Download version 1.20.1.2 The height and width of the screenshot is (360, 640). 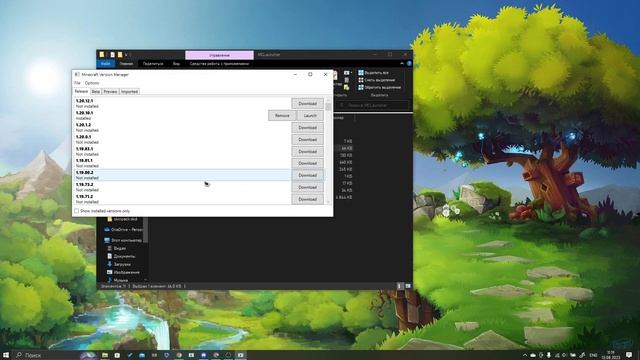[307, 127]
